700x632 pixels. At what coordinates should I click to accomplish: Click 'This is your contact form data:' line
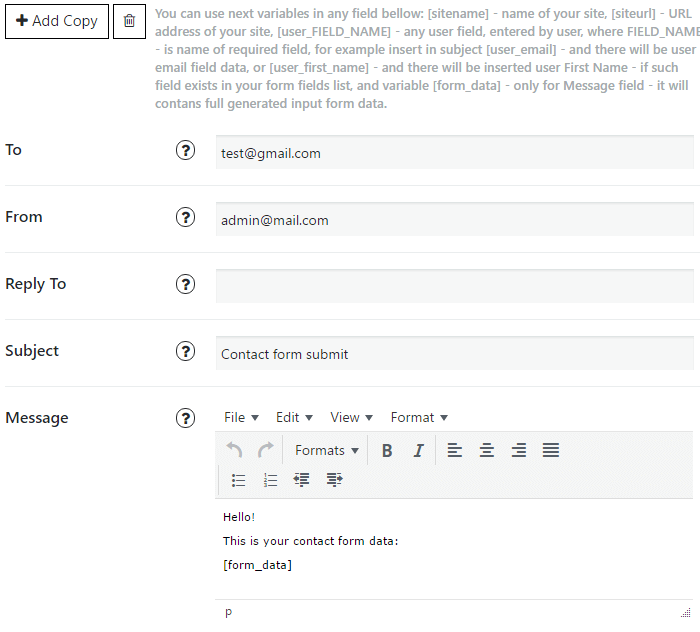coord(310,541)
